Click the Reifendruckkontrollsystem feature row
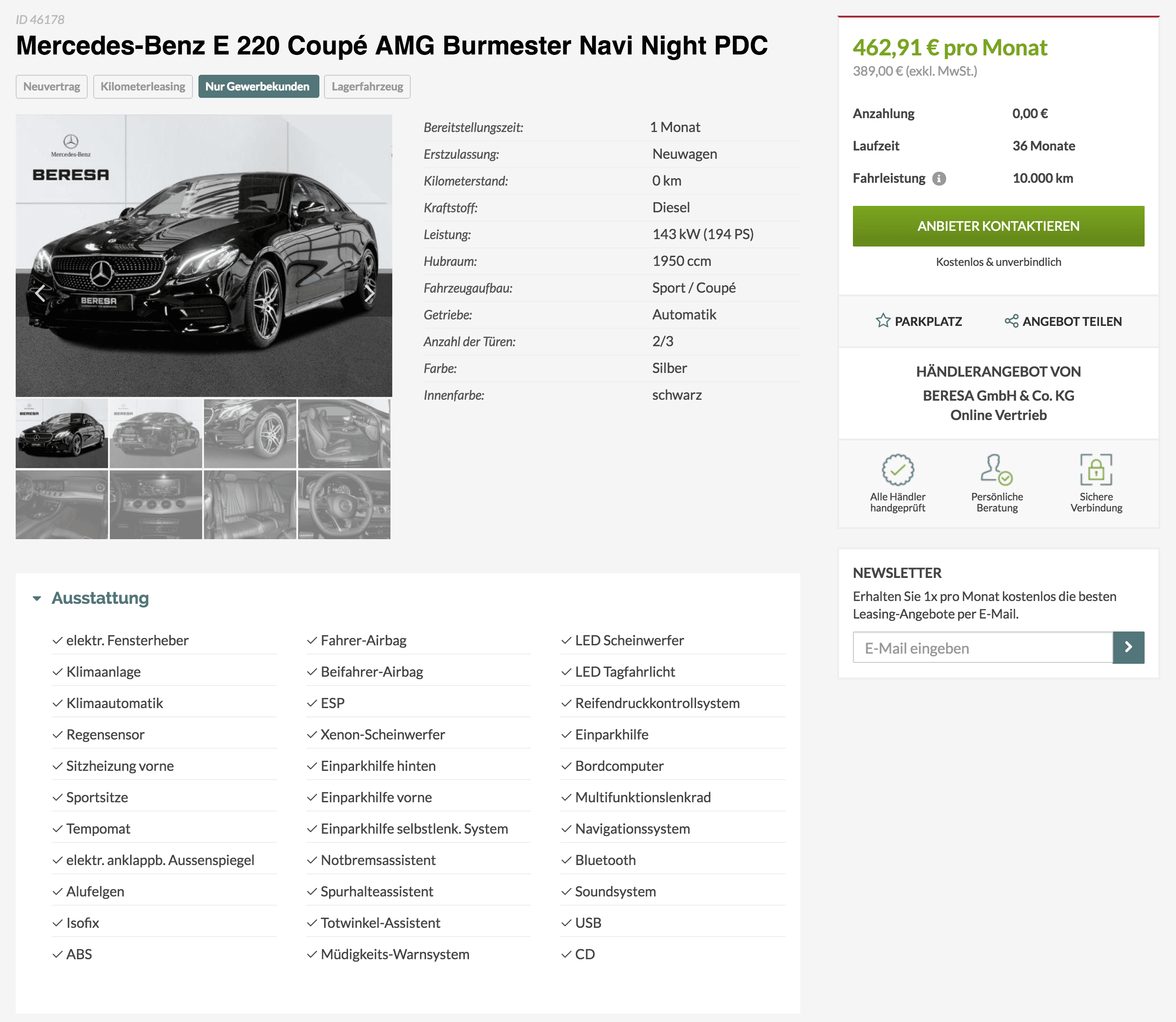Image resolution: width=1176 pixels, height=1022 pixels. (673, 703)
